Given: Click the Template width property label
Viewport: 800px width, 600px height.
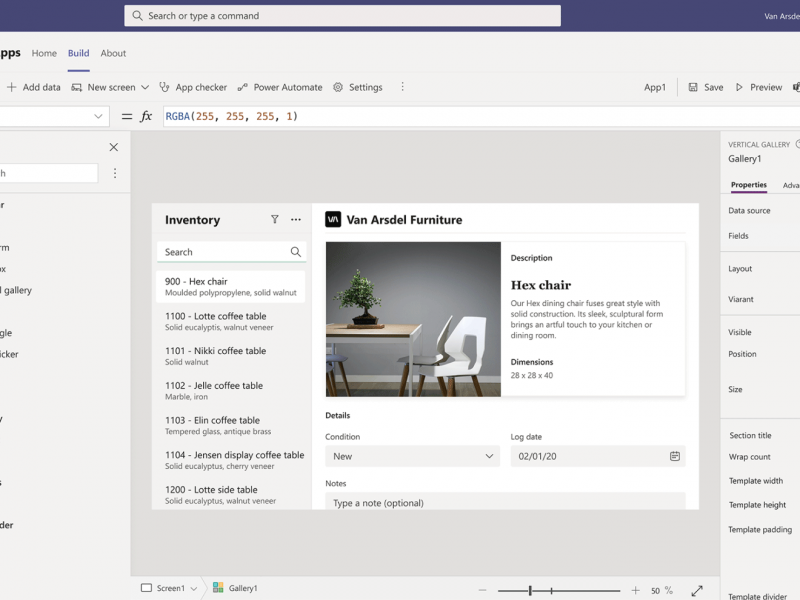Looking at the screenshot, I should (x=756, y=481).
